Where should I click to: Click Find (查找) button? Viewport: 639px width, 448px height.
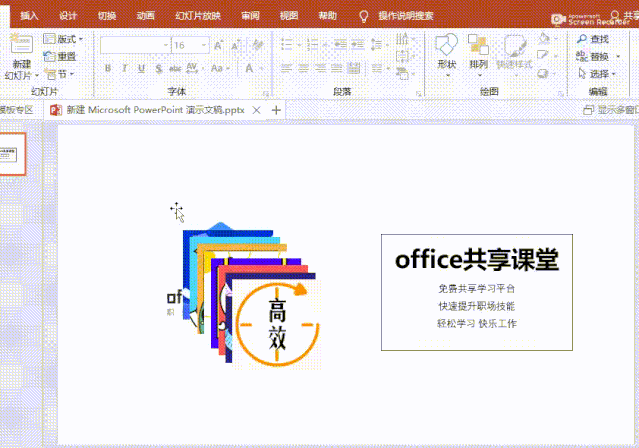(x=593, y=39)
